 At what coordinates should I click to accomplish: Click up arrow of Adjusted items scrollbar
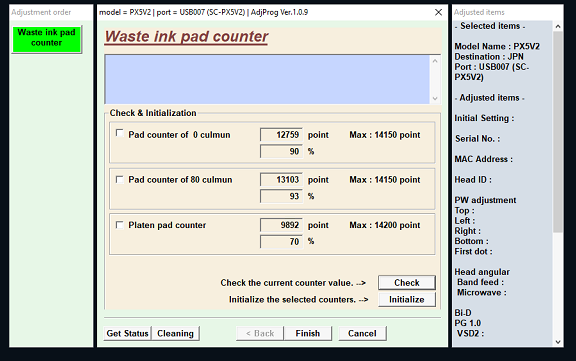pos(558,26)
